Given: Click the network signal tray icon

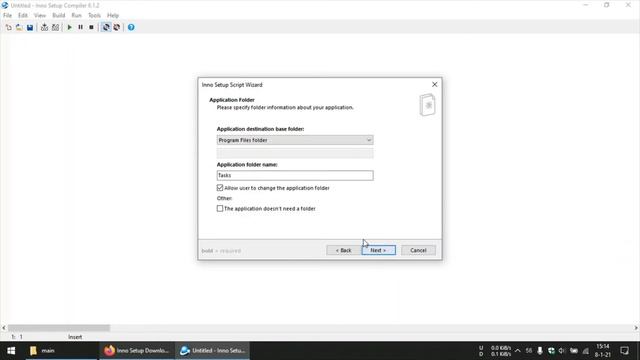Looking at the screenshot, I should 586,351.
